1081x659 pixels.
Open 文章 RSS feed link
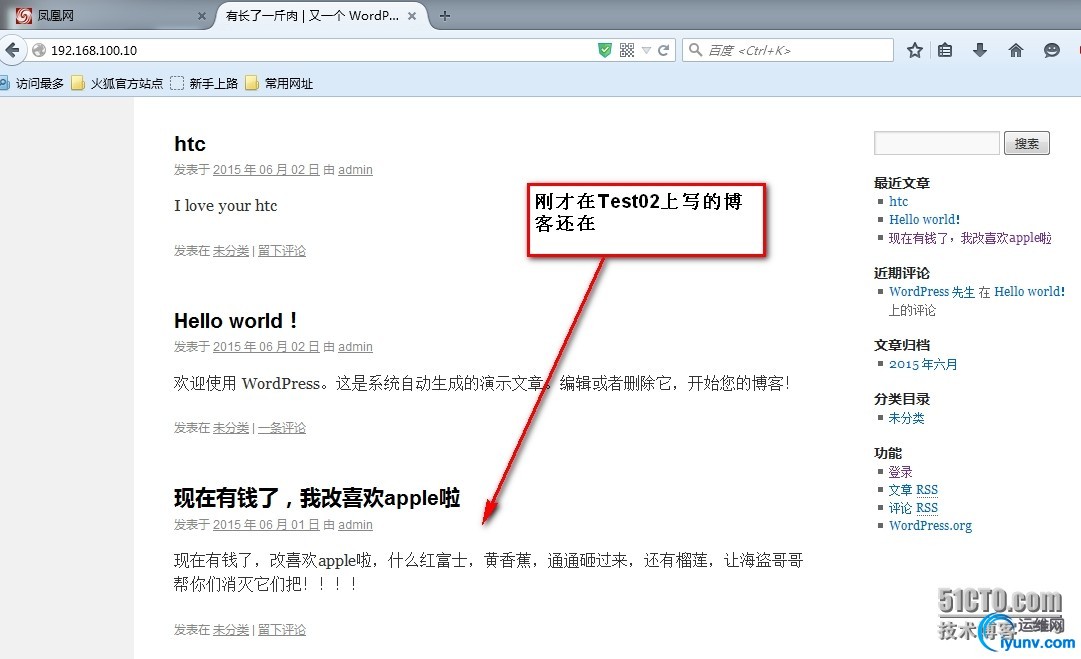pyautogui.click(x=913, y=490)
